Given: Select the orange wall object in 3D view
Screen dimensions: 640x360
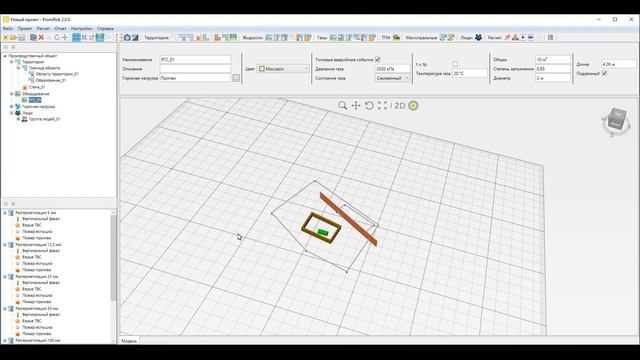Looking at the screenshot, I should 349,220.
